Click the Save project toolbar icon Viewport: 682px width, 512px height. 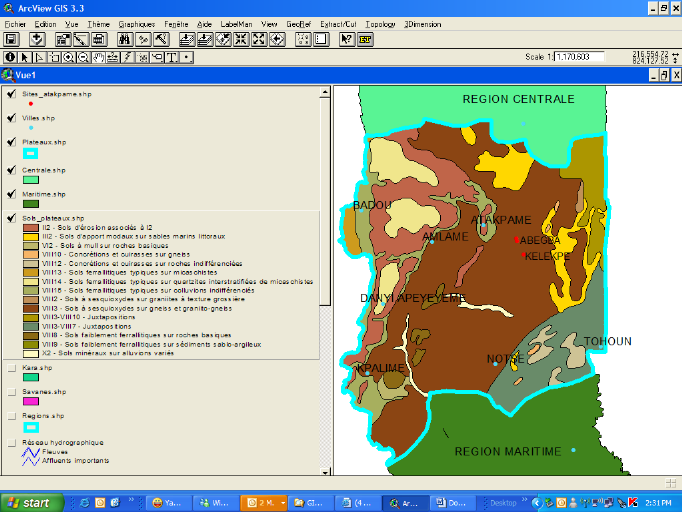(11, 39)
